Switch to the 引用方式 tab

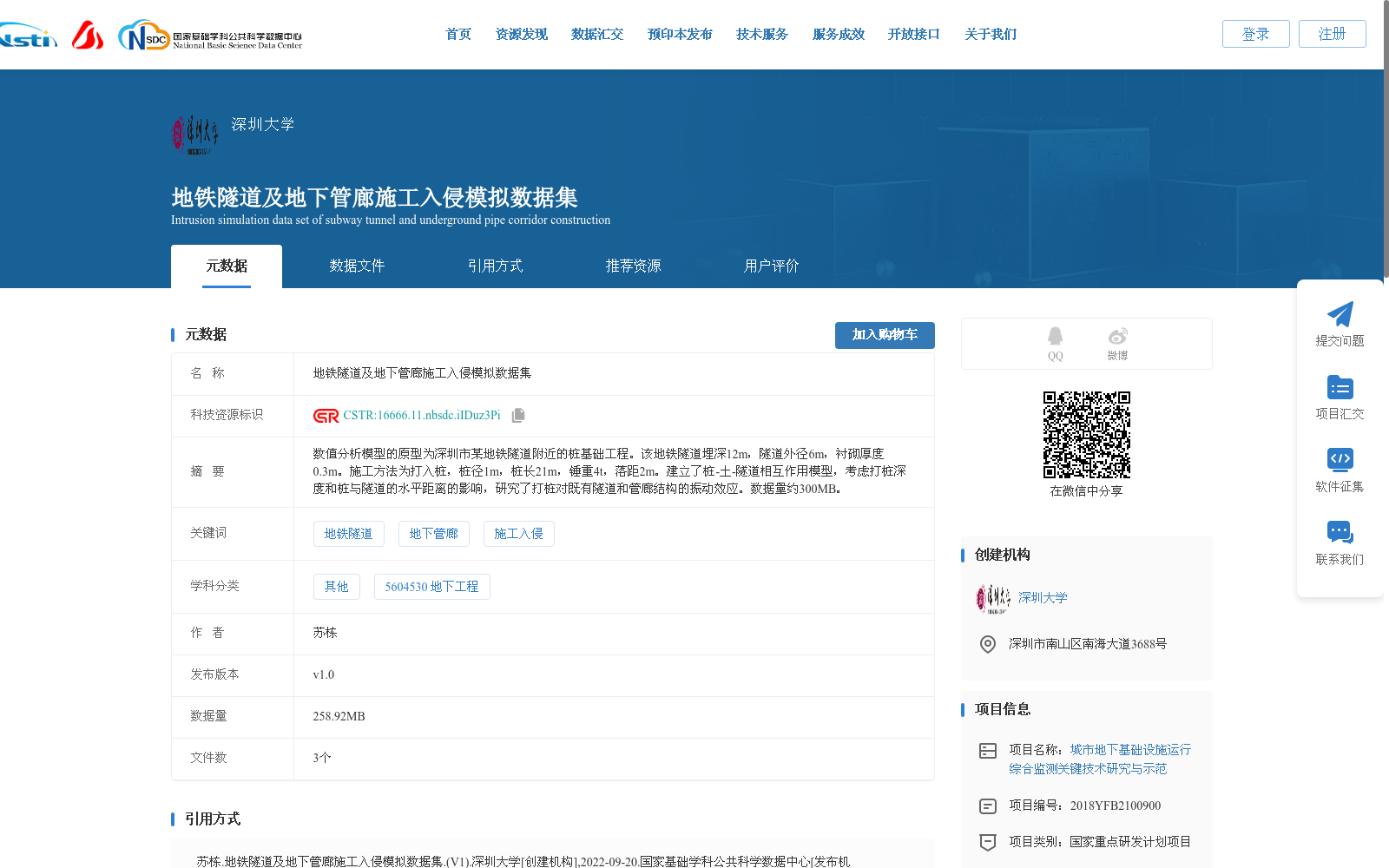coord(495,266)
